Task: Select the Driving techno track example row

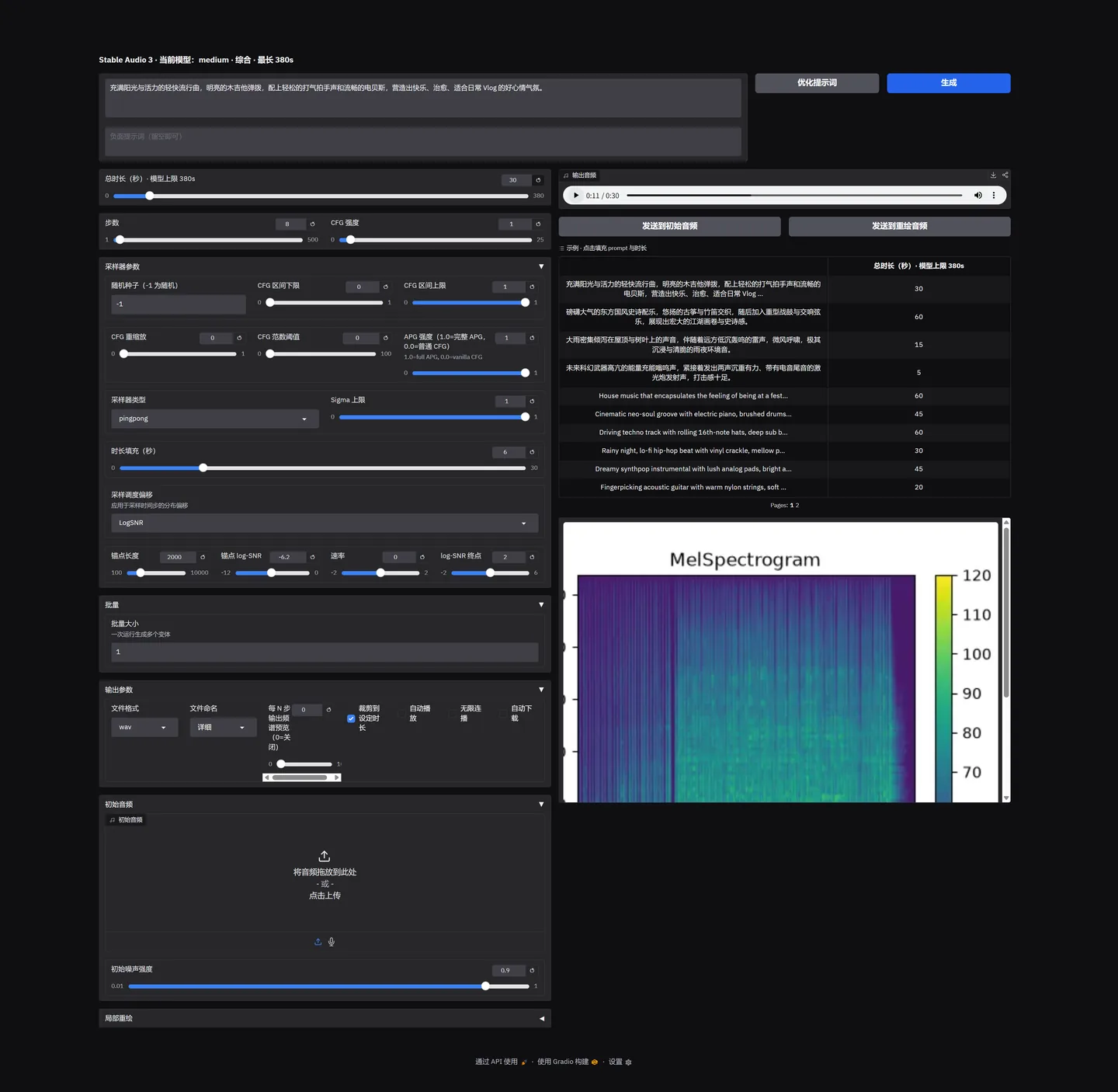Action: click(x=784, y=433)
